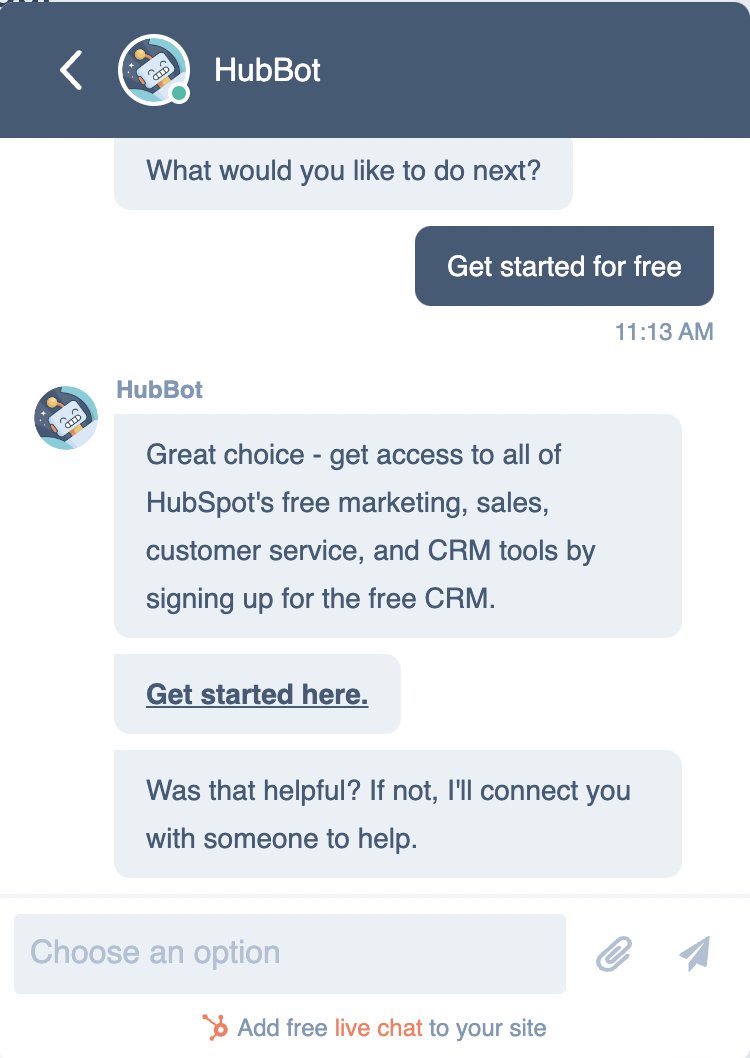The width and height of the screenshot is (750, 1058).
Task: Click the HubBot avatar in the header
Action: (x=152, y=70)
